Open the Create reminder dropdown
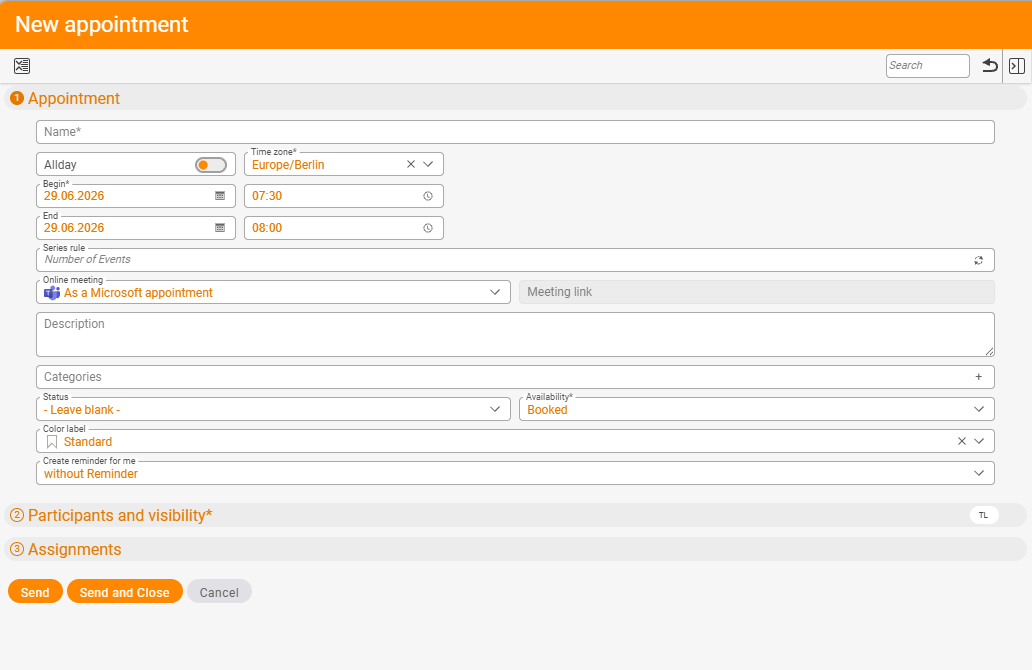The image size is (1032, 670). click(979, 473)
